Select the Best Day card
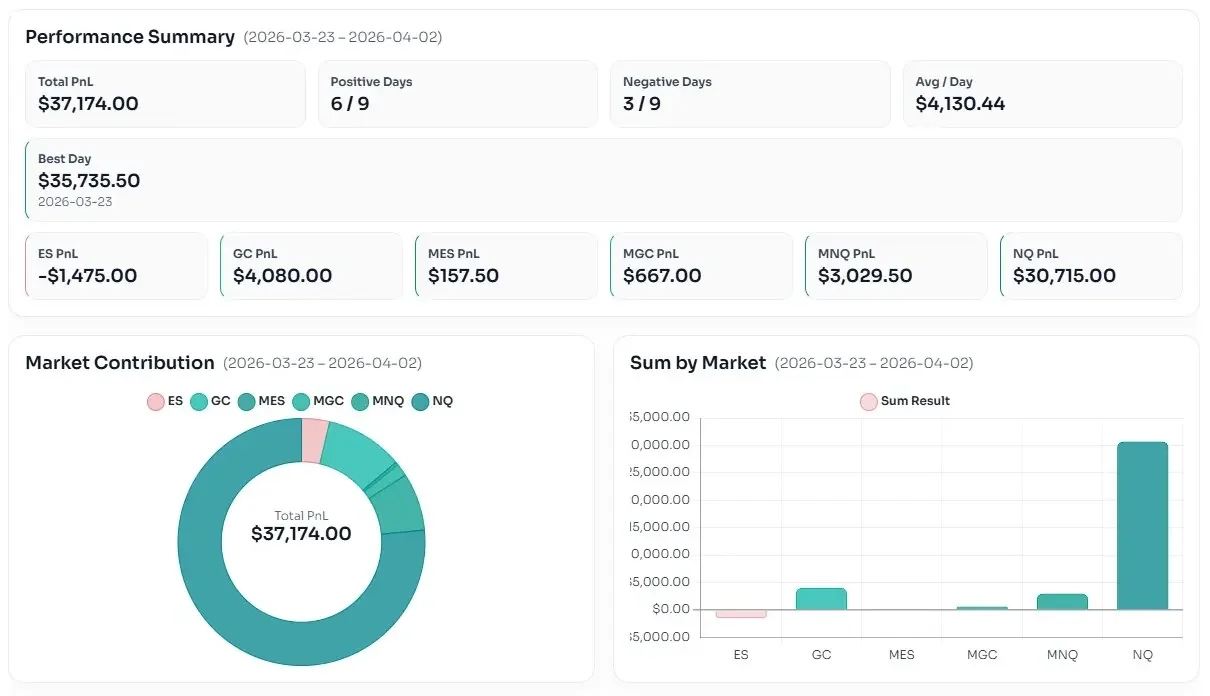Viewport: 1210px width, 696px height. click(603, 179)
